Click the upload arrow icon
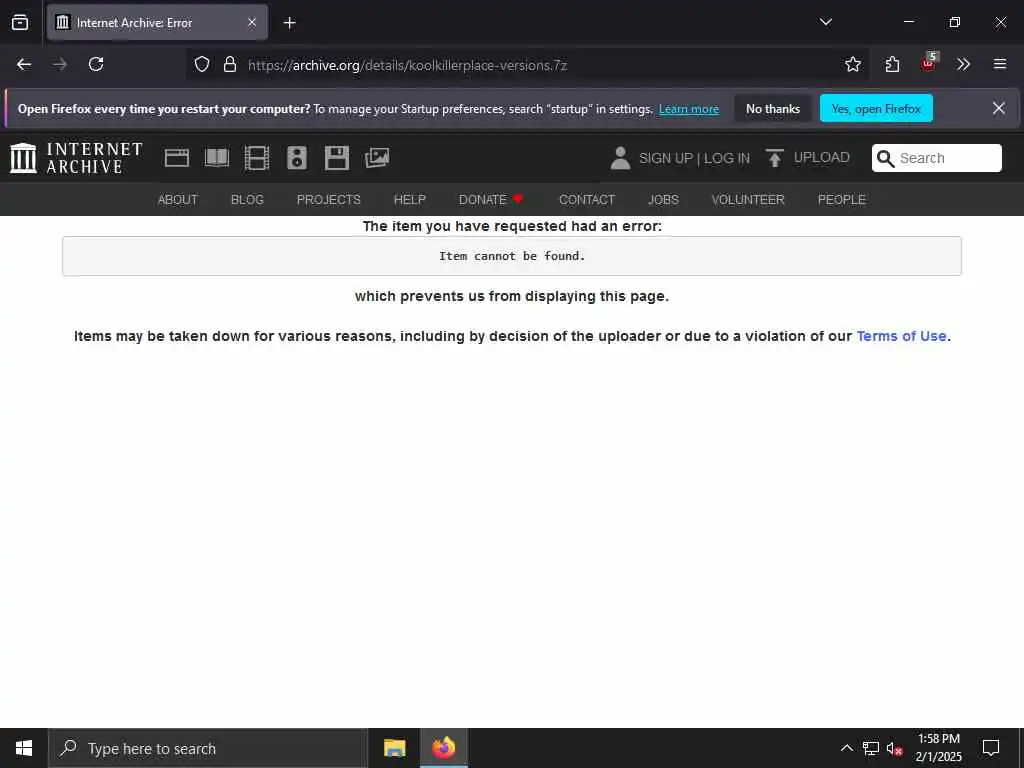This screenshot has height=768, width=1024. (x=775, y=158)
